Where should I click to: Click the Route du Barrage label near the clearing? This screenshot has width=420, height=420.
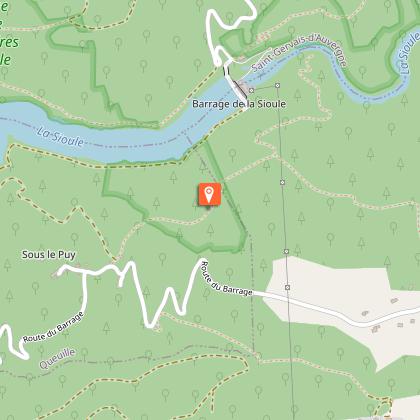(x=226, y=279)
